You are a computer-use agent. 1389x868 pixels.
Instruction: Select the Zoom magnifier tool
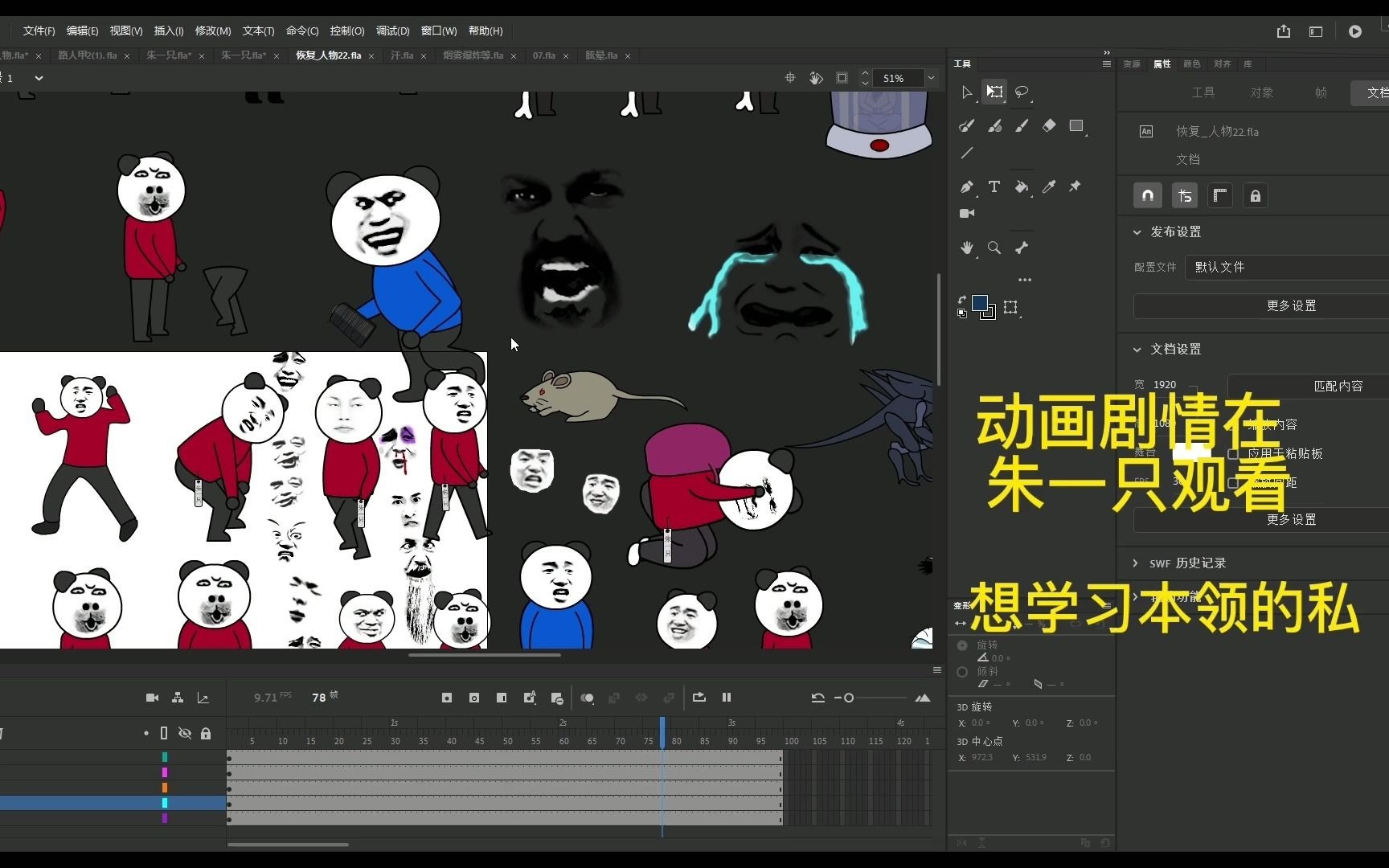pyautogui.click(x=994, y=248)
